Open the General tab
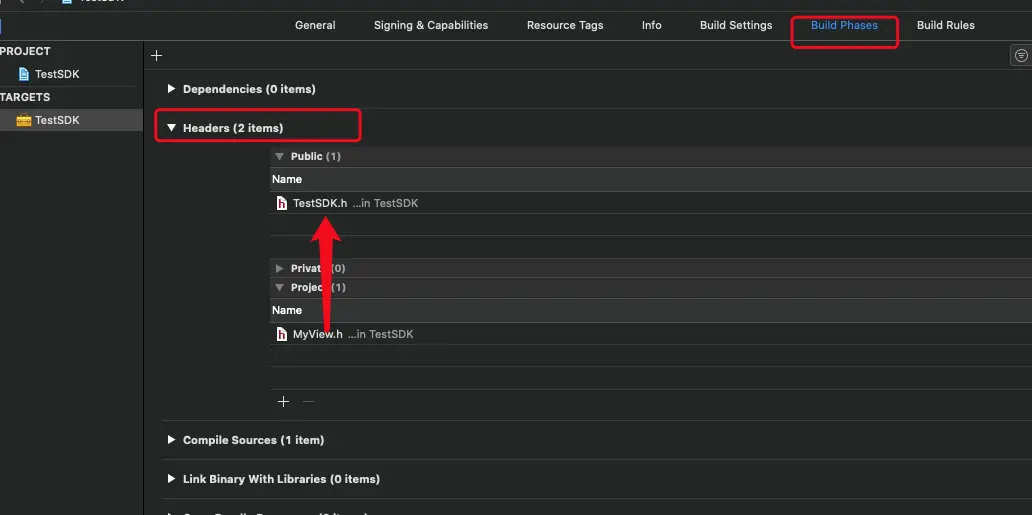The height and width of the screenshot is (515, 1032). click(315, 25)
